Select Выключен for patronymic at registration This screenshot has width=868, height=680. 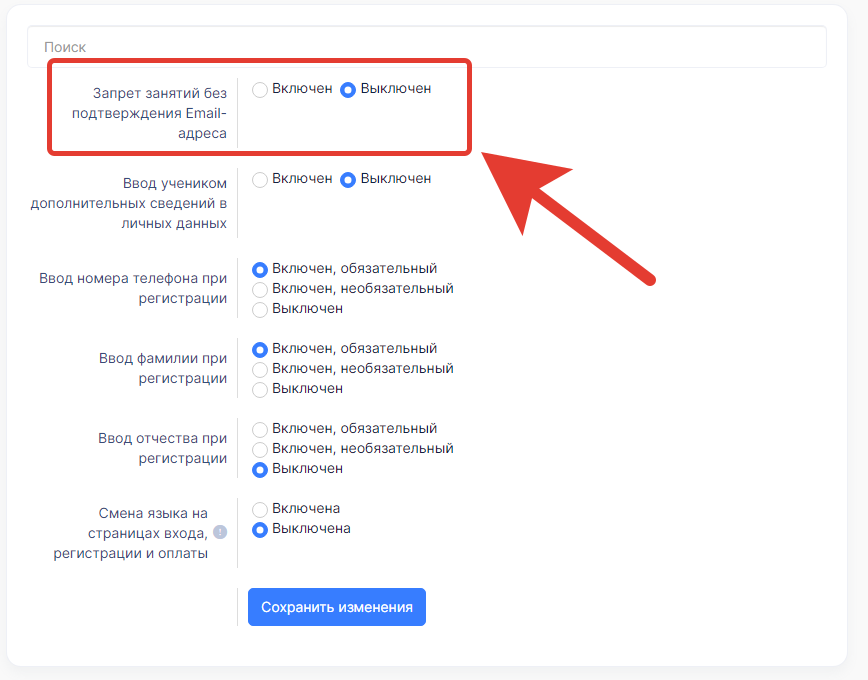(260, 470)
